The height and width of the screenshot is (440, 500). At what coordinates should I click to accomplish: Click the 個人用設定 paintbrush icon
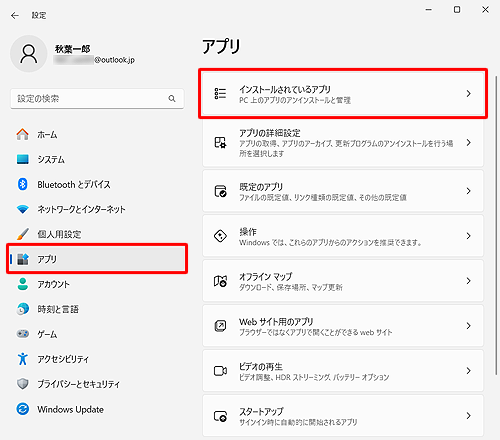23,234
